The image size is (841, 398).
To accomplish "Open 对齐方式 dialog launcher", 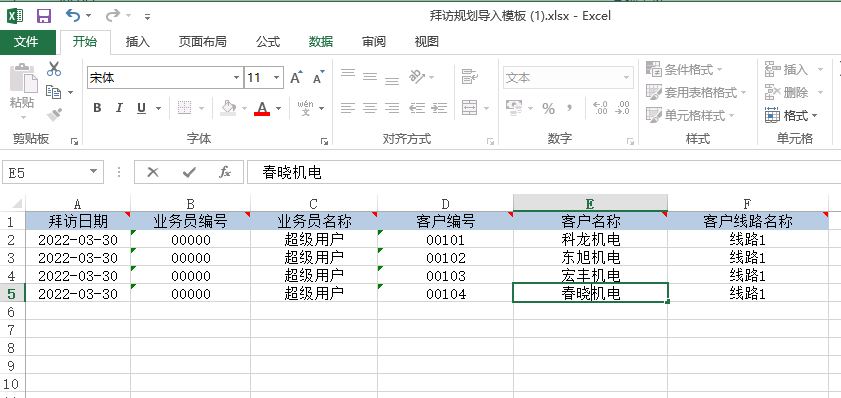I will 490,141.
